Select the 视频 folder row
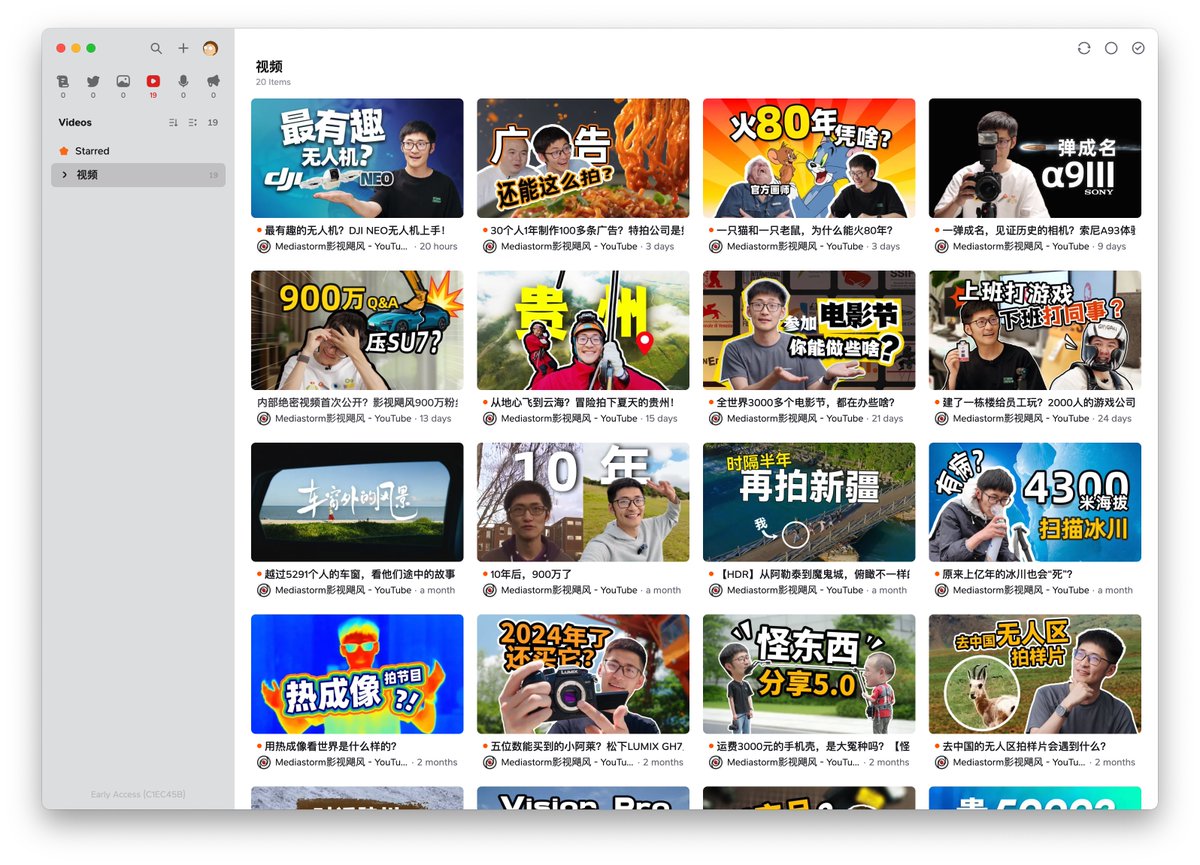The image size is (1200, 865). click(138, 175)
